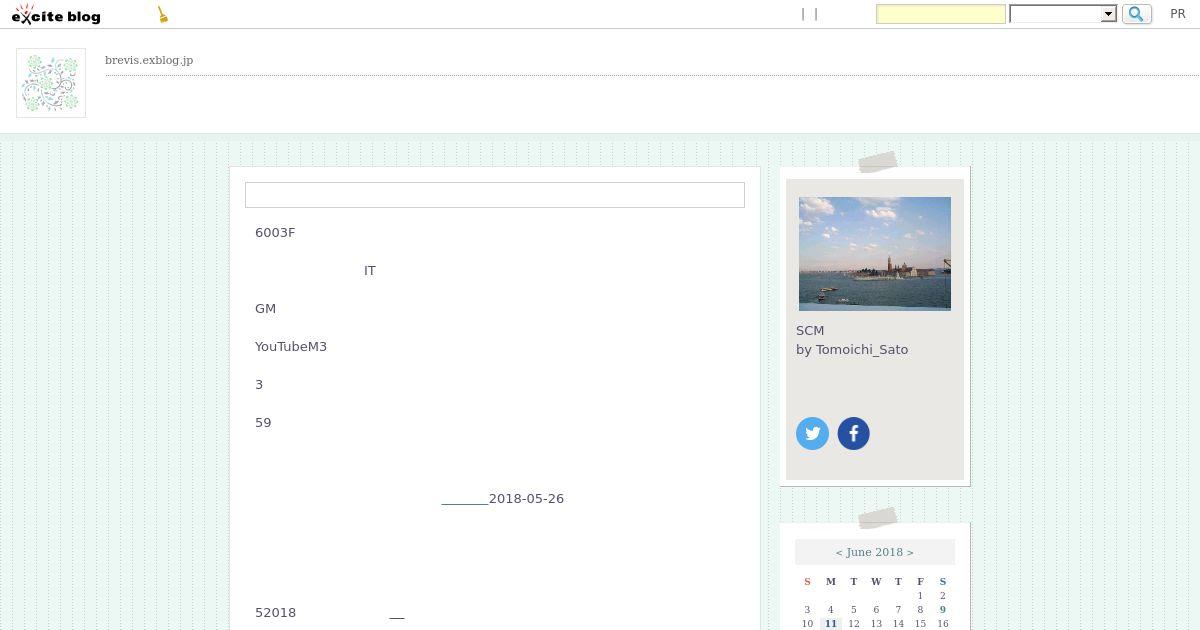Focus the yellow search input field
This screenshot has width=1200, height=630.
coord(941,14)
